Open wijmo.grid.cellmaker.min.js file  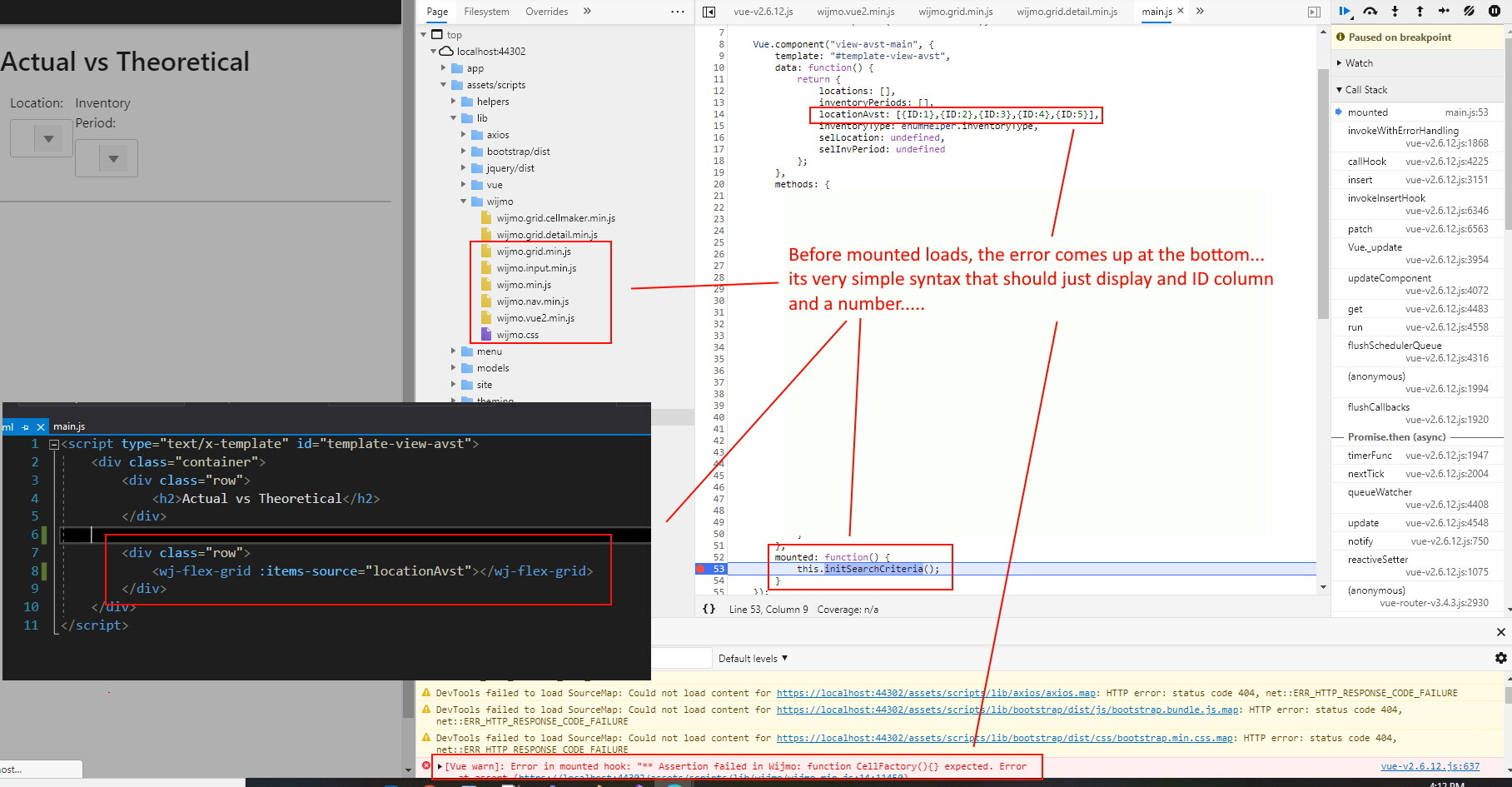point(555,218)
